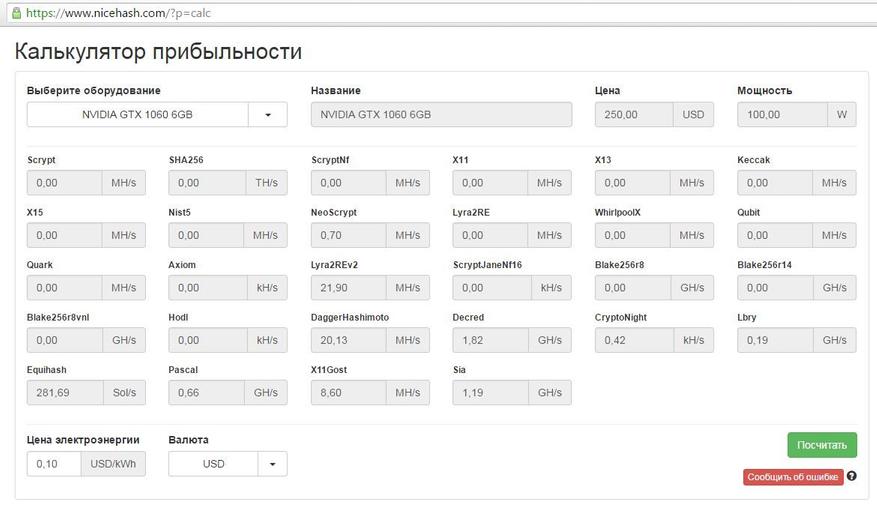Click the WhirlpoolX hashrate field
Image resolution: width=877 pixels, height=505 pixels.
click(x=633, y=235)
